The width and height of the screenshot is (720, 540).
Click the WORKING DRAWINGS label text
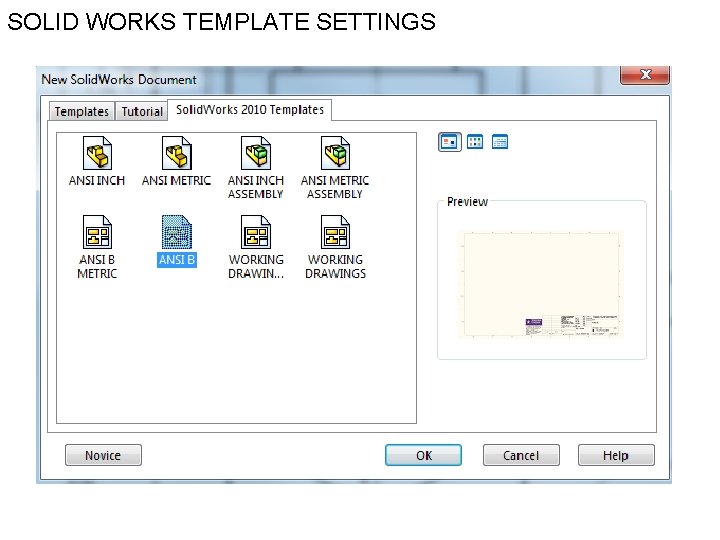335,266
